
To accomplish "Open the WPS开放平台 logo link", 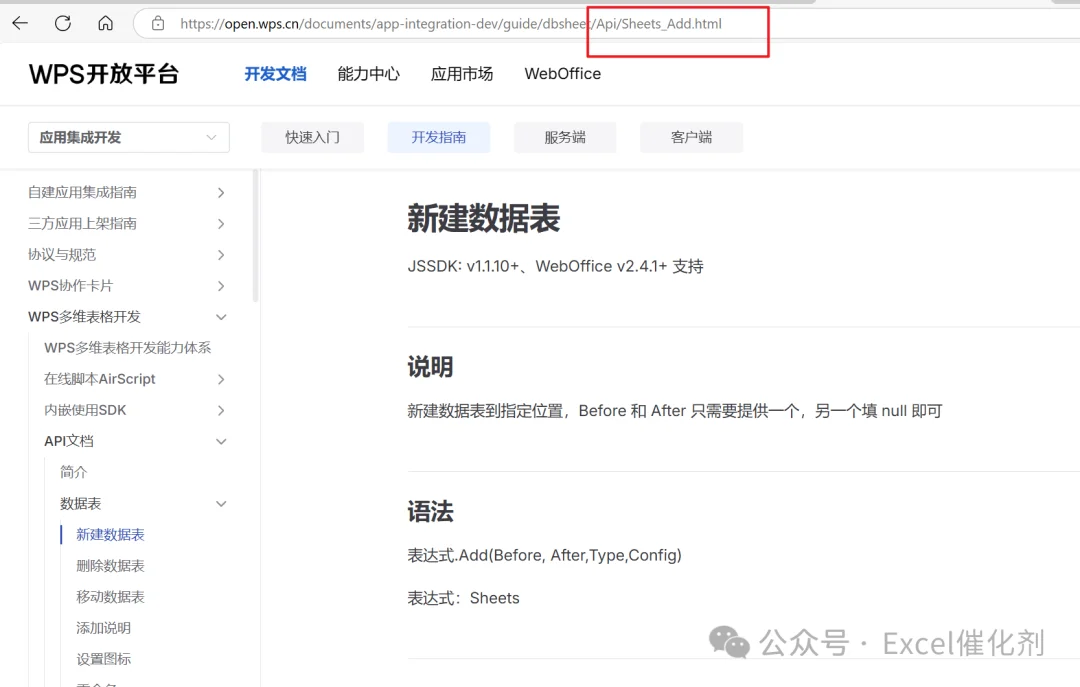I will [104, 74].
